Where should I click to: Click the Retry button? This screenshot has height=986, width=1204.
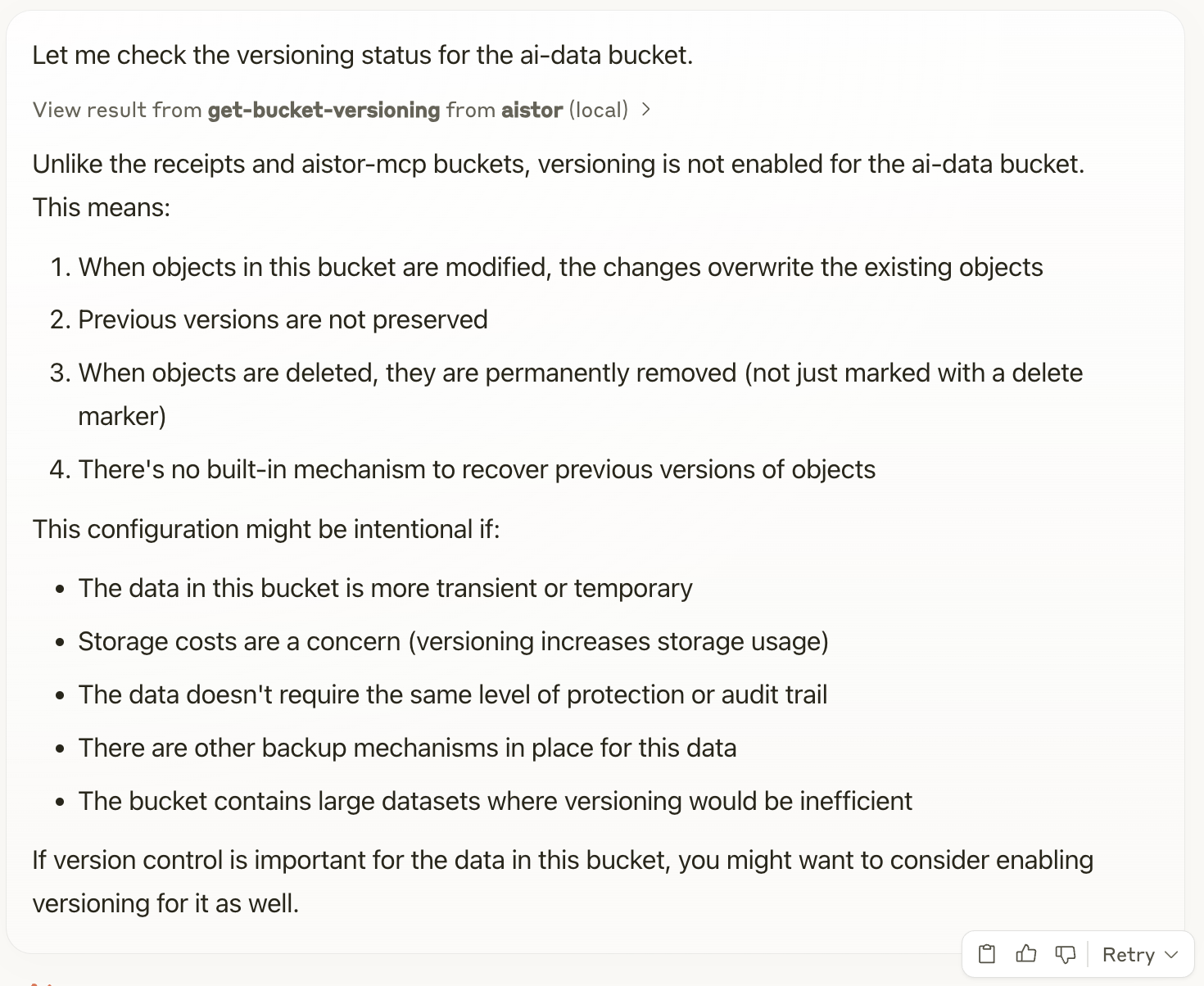tap(1128, 954)
